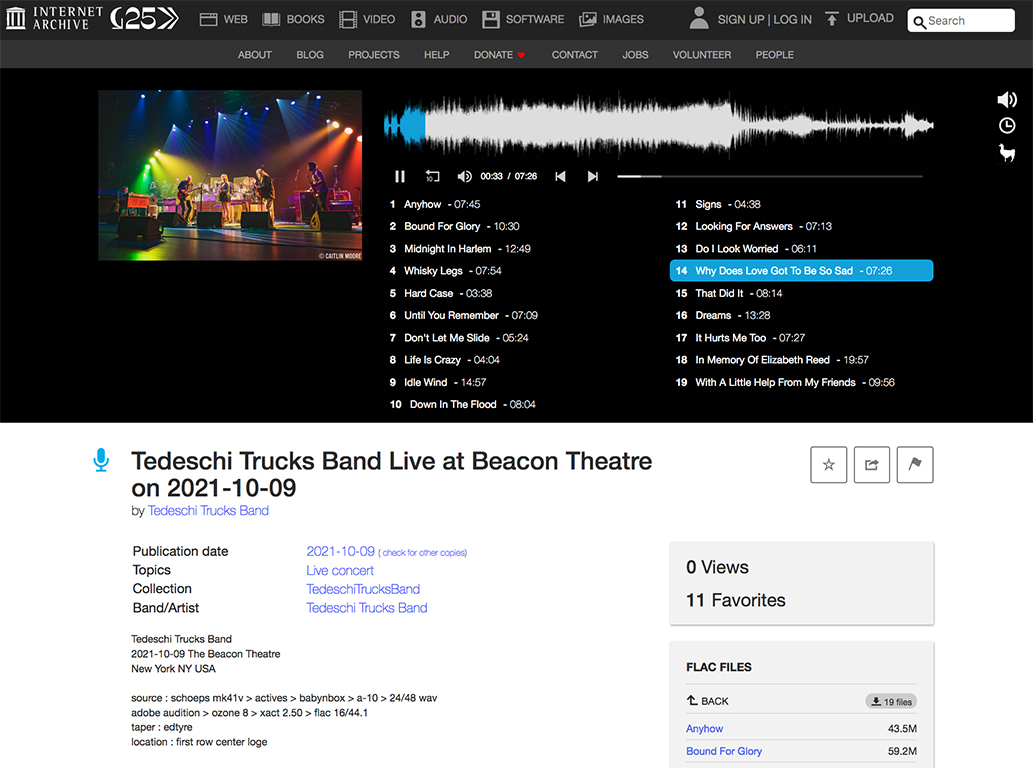Open the Web media section
The height and width of the screenshot is (768, 1033).
223,19
